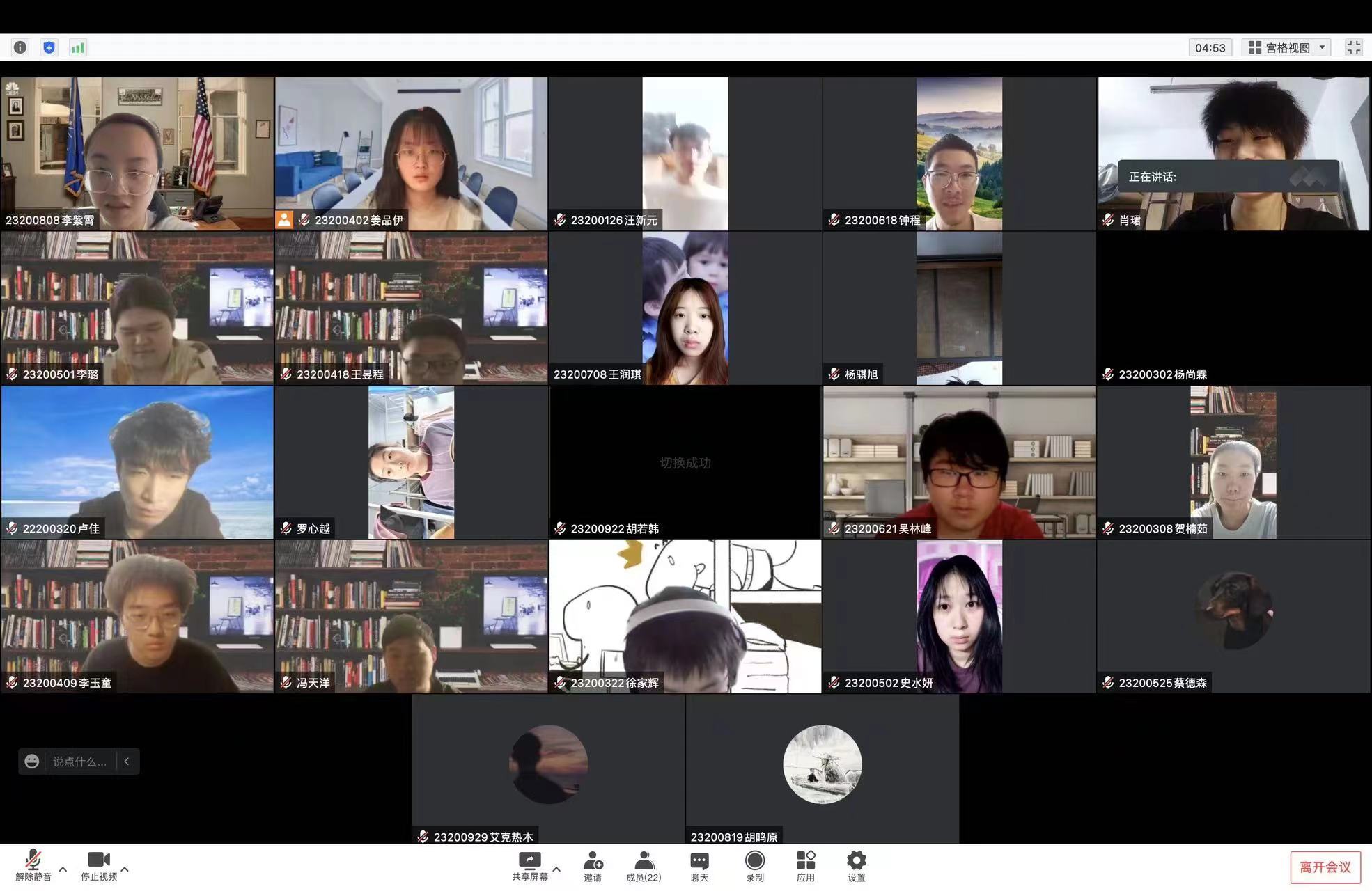Click the blue security shield icon
This screenshot has width=1372, height=891.
click(x=49, y=47)
